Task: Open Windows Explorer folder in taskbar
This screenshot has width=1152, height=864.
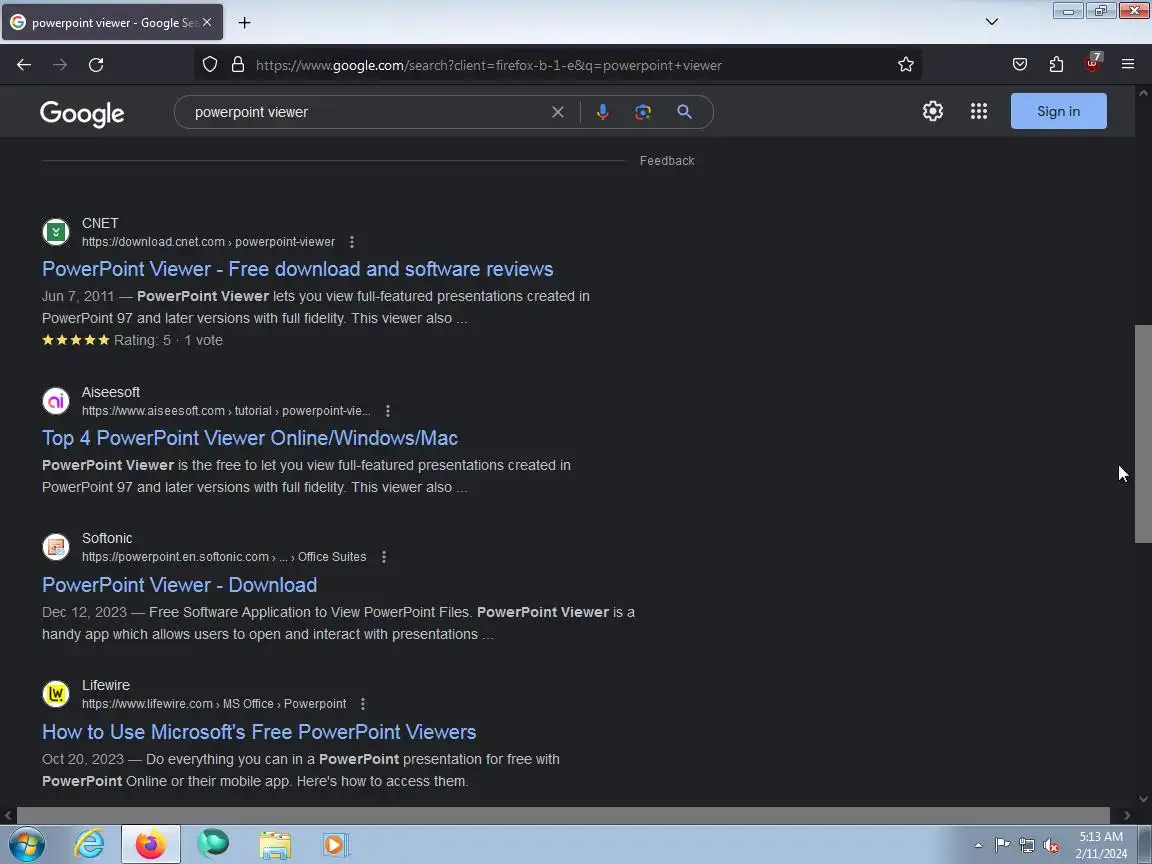Action: coord(275,845)
